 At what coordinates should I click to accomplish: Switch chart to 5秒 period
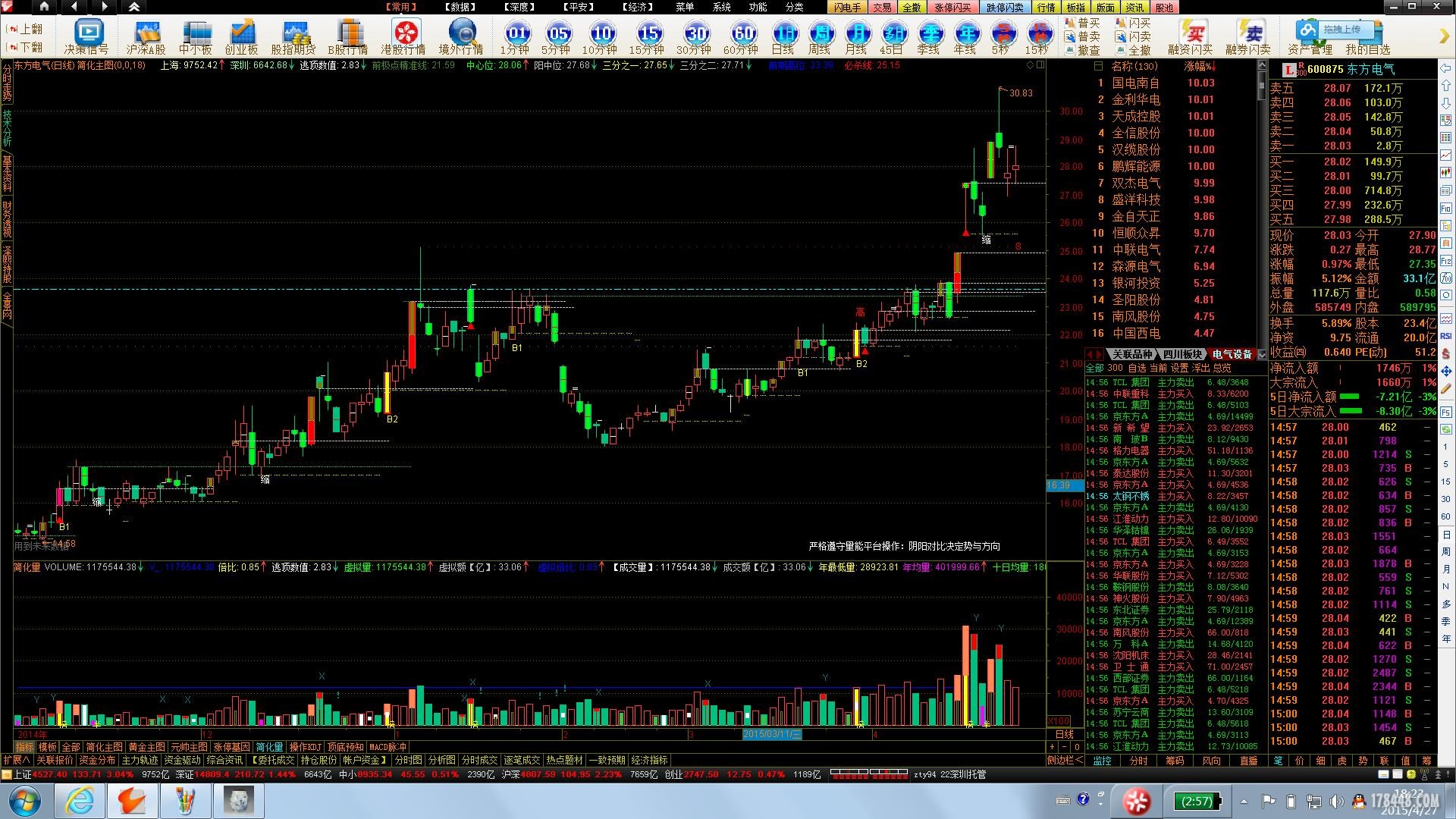1002,36
